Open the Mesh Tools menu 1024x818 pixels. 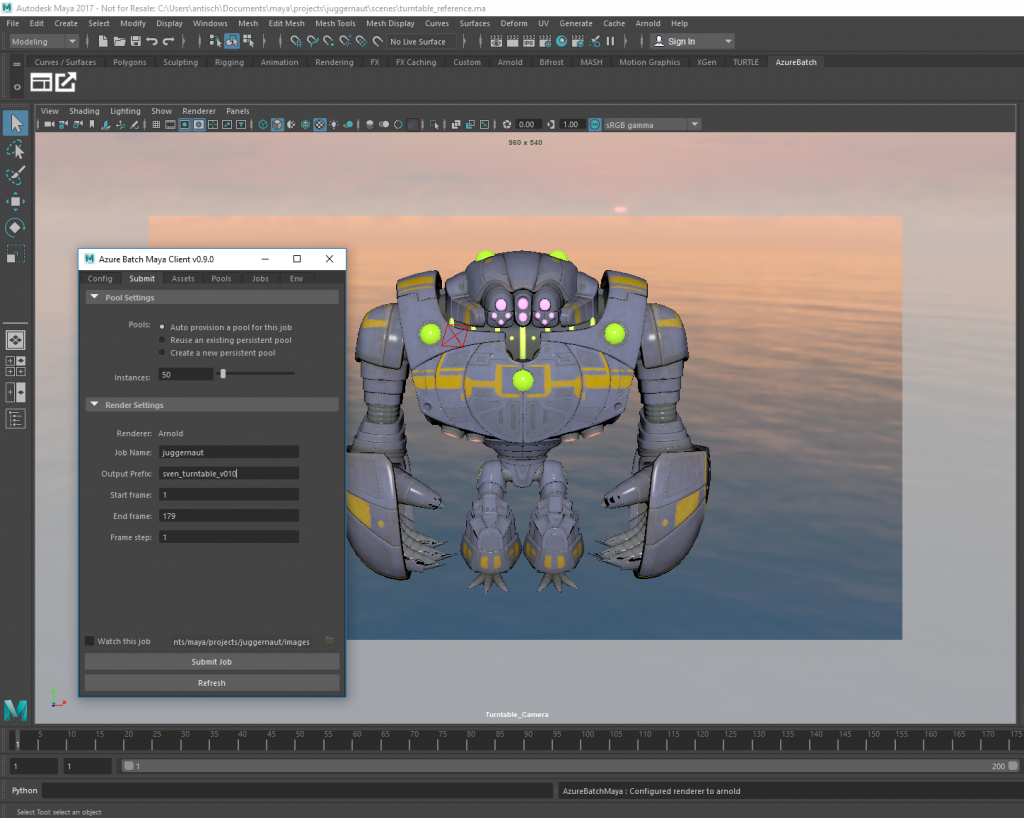coord(335,23)
